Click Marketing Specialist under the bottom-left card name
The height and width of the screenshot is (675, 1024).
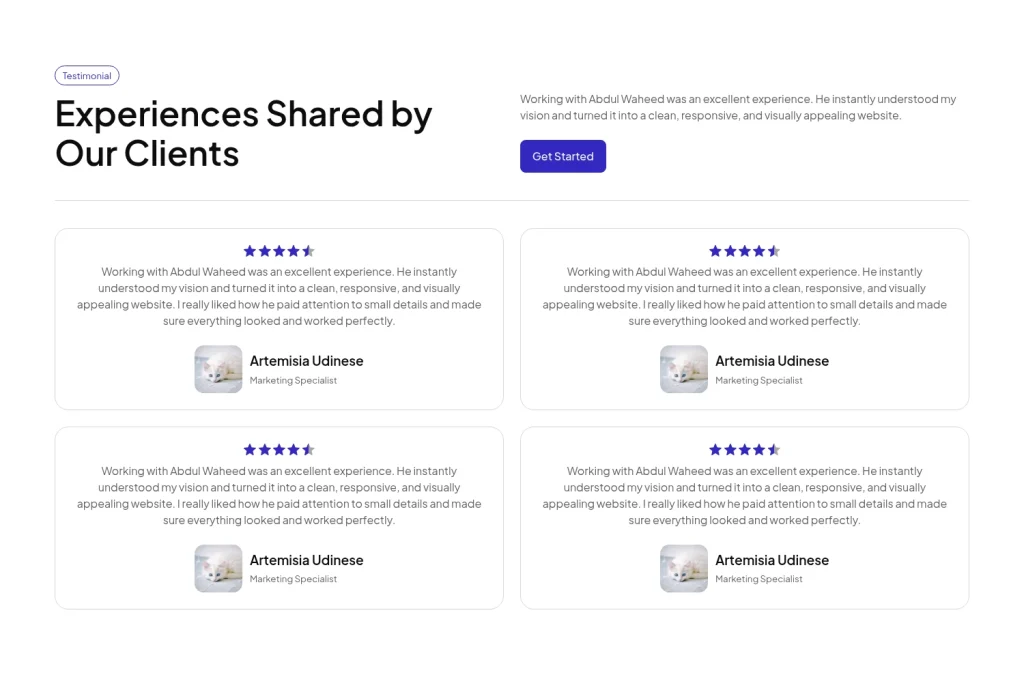(293, 579)
